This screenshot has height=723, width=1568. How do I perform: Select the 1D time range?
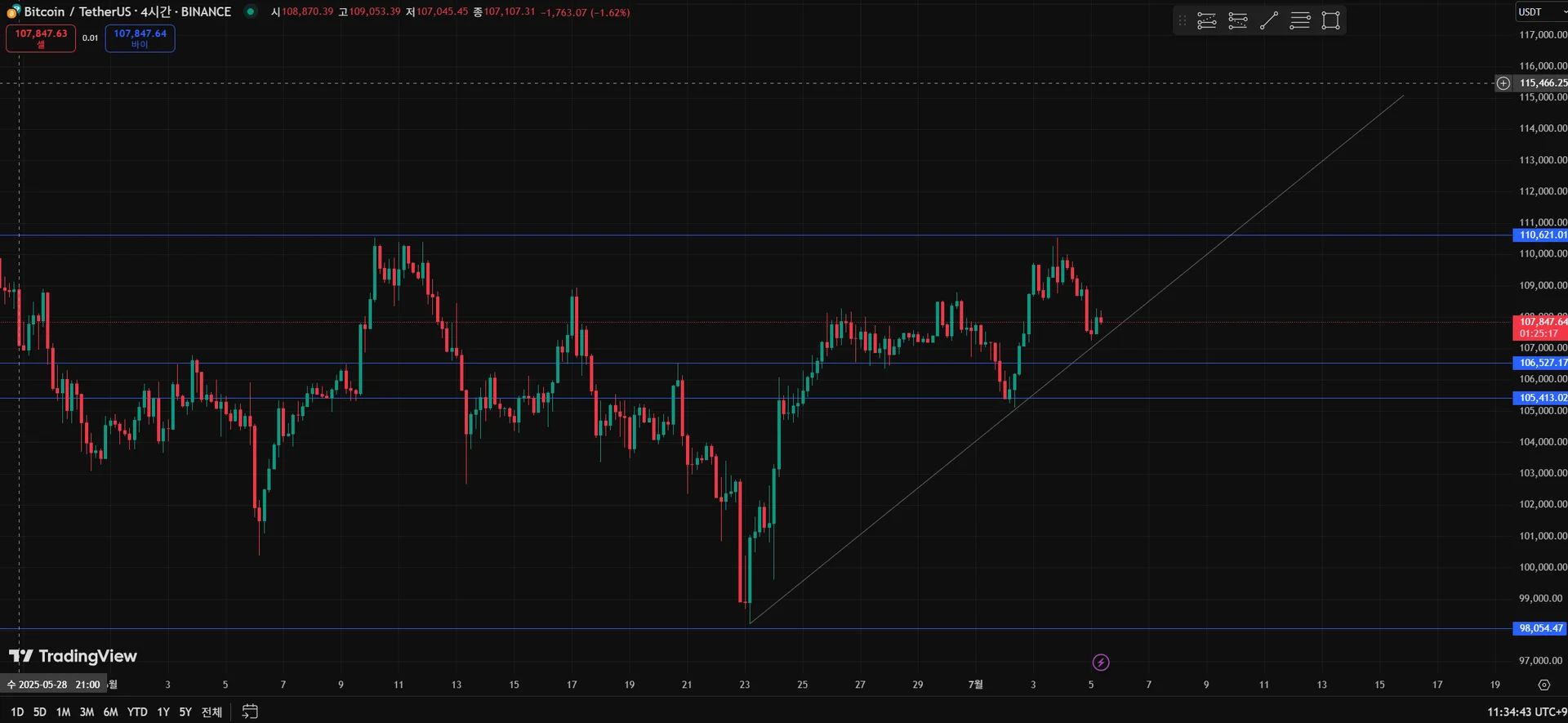(17, 712)
